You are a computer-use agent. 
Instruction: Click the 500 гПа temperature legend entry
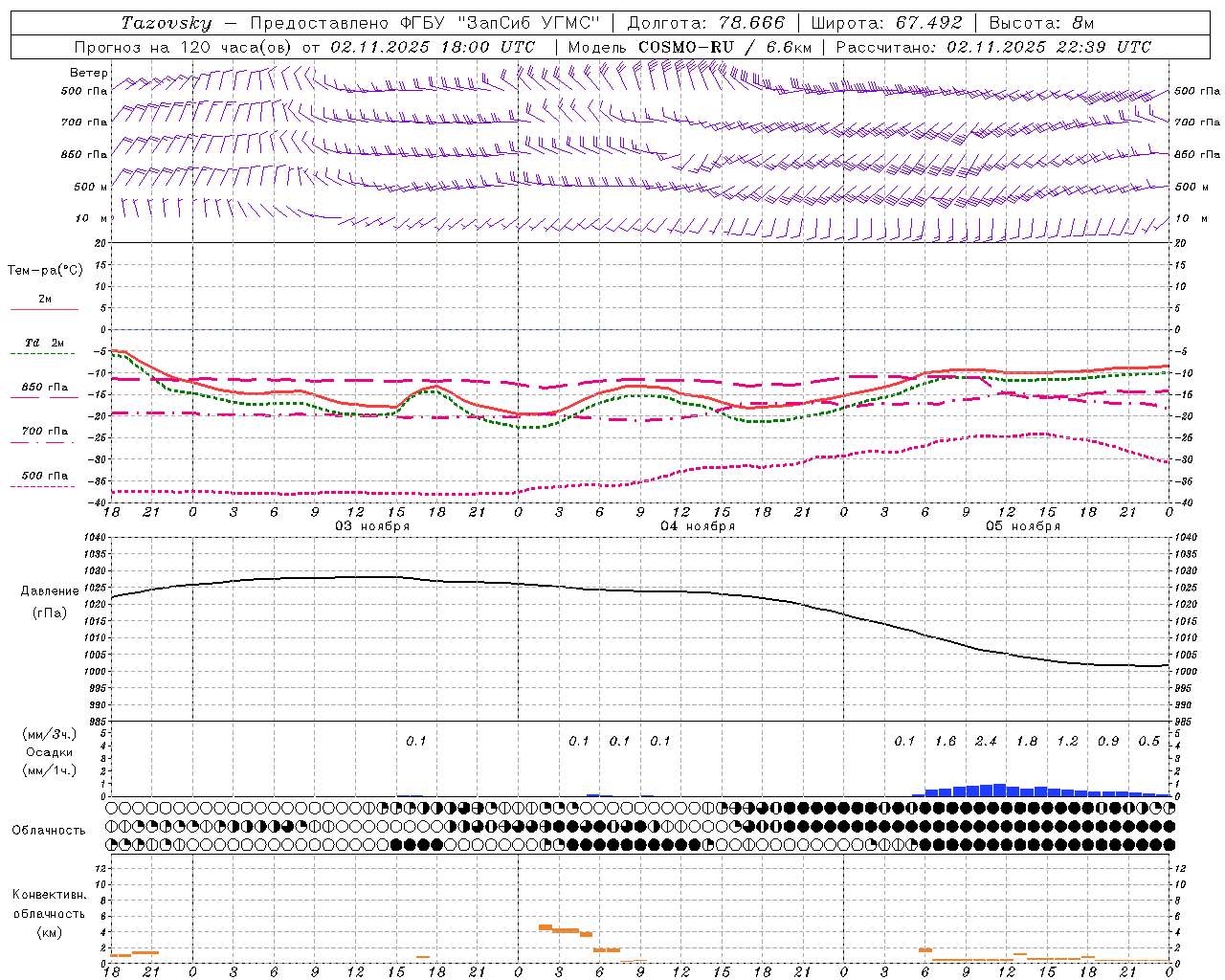click(45, 476)
